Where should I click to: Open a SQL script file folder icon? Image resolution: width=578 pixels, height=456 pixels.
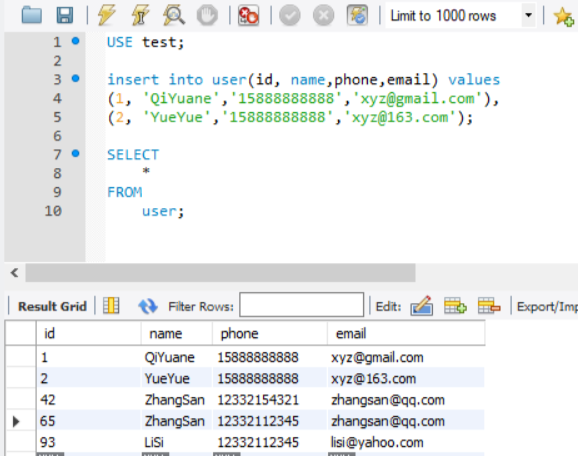(32, 15)
